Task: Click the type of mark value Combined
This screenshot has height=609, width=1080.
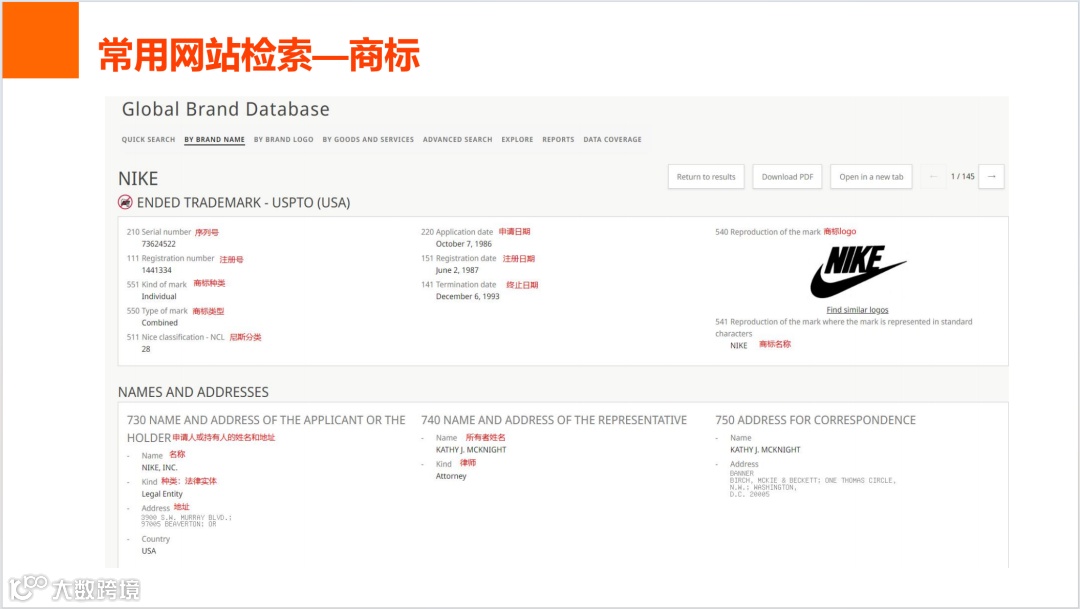Action: pyautogui.click(x=160, y=322)
